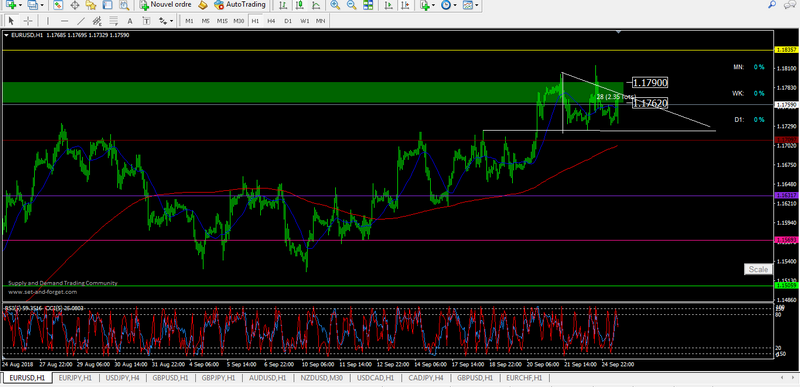The width and height of the screenshot is (800, 387).
Task: Click the Nouvel ordre button
Action: point(165,5)
